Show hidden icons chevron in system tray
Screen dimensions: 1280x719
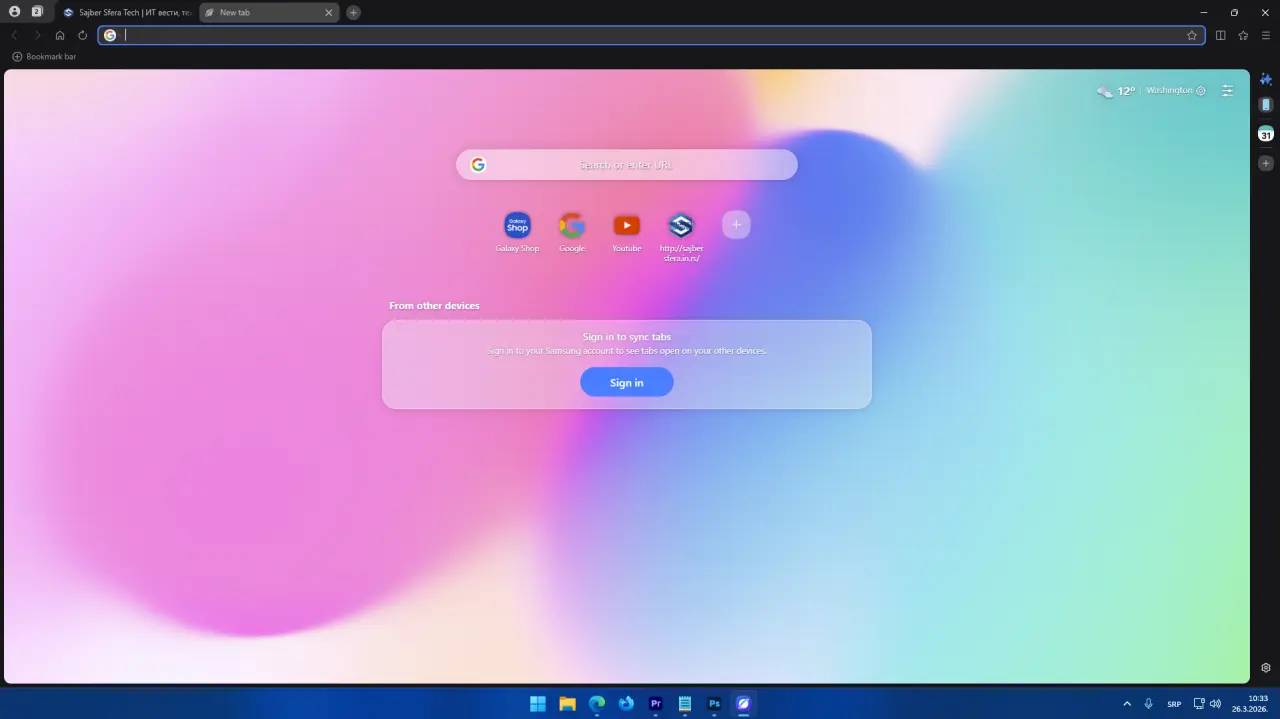(x=1127, y=704)
